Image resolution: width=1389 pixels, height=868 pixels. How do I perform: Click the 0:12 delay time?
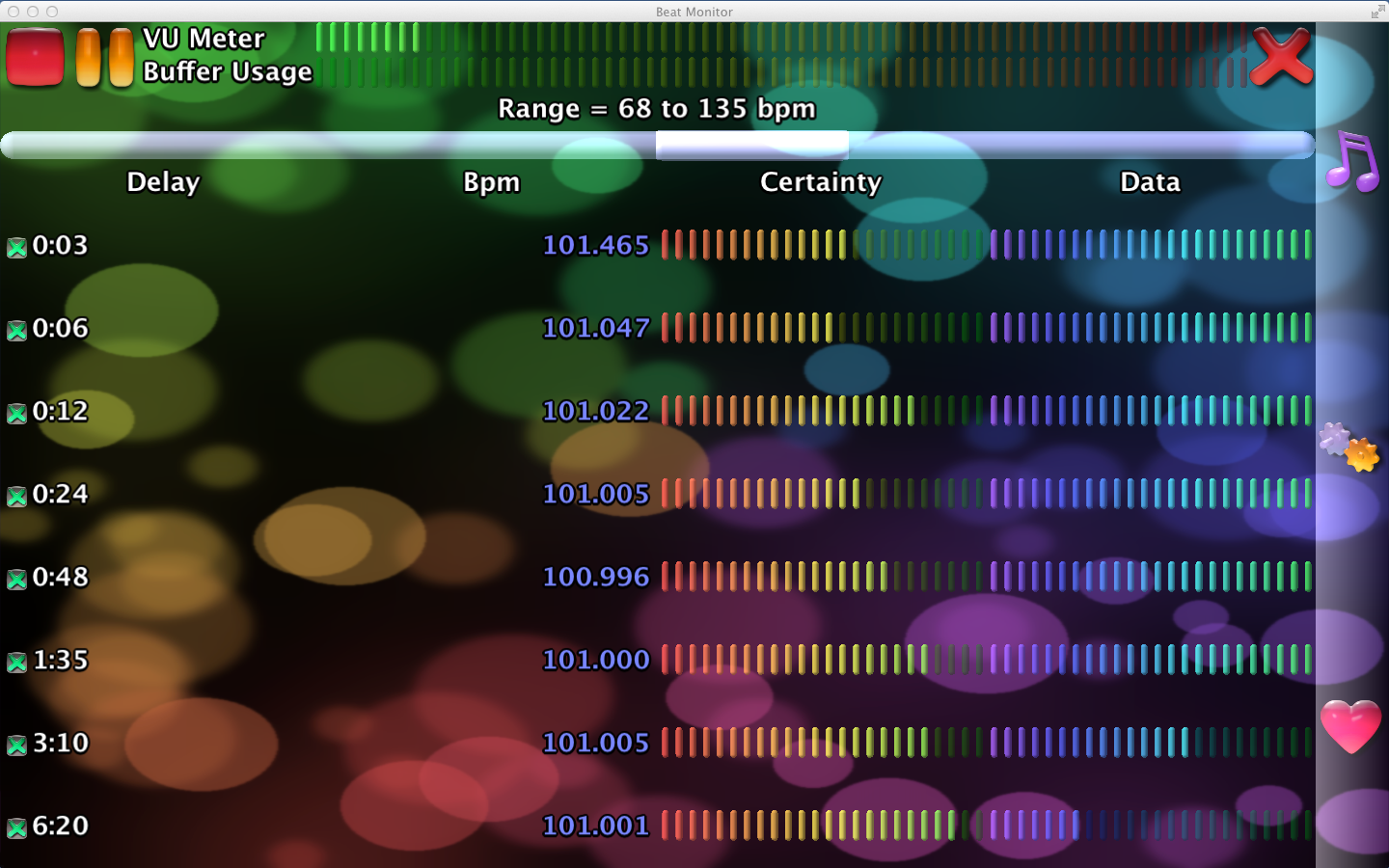pos(60,411)
